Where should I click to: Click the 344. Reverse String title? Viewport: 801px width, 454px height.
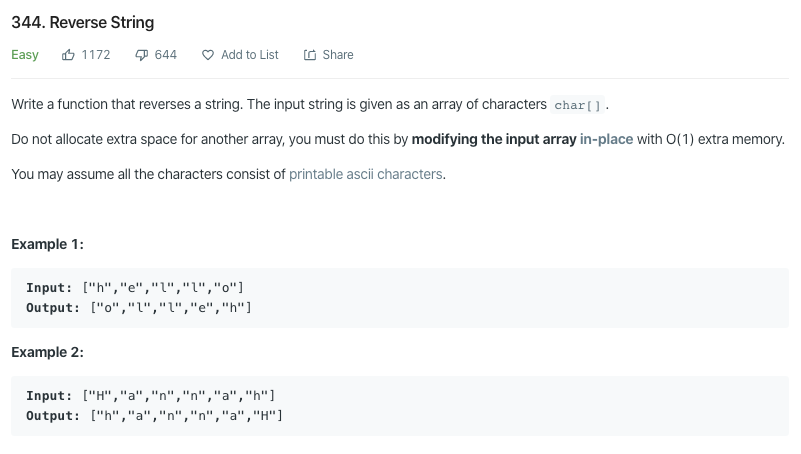click(83, 22)
